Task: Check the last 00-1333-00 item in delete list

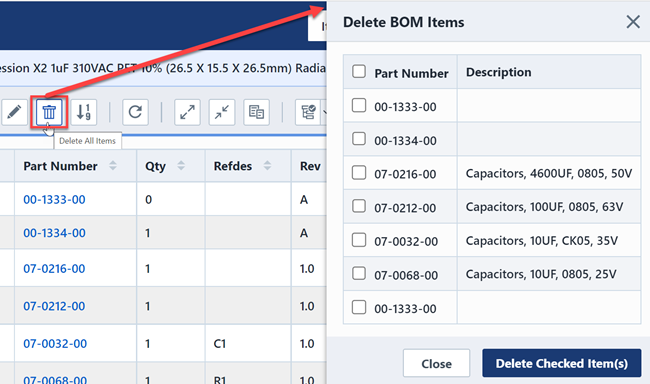Action: 359,307
